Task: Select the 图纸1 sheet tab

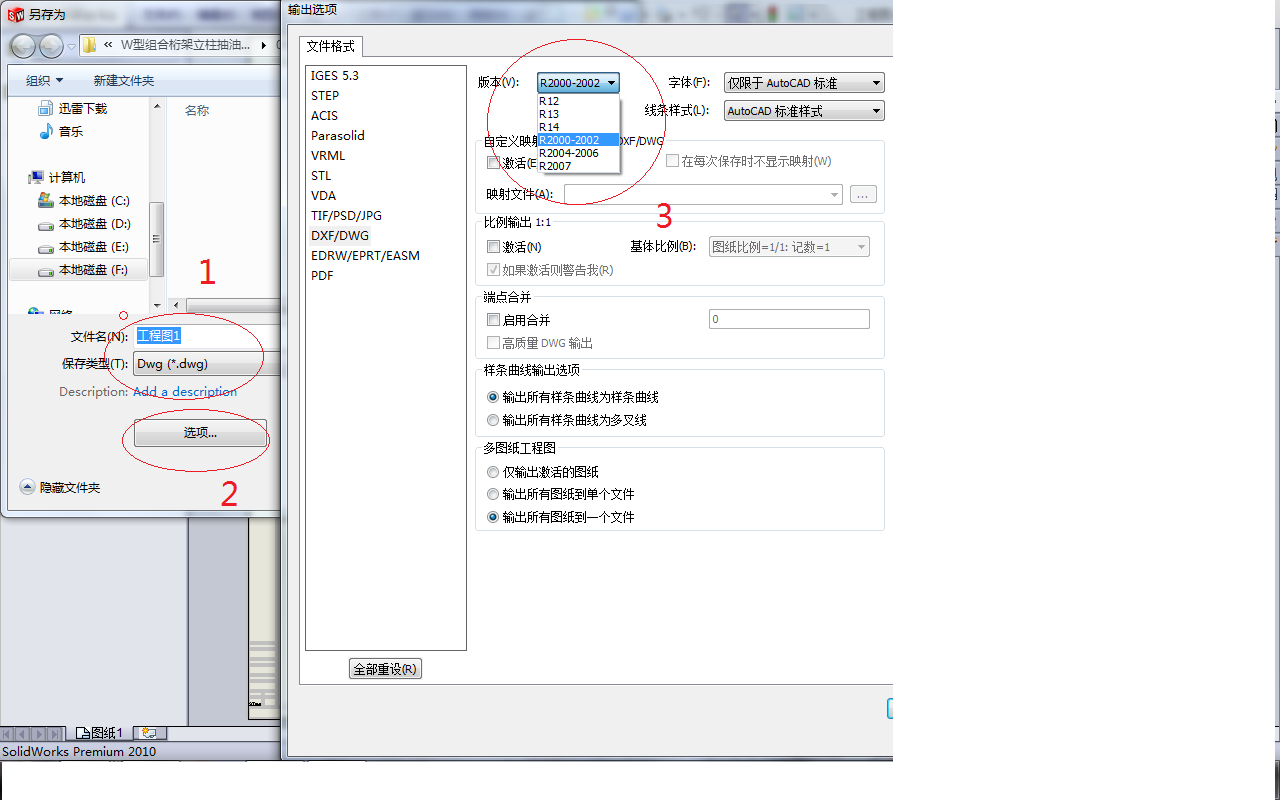Action: [x=100, y=733]
